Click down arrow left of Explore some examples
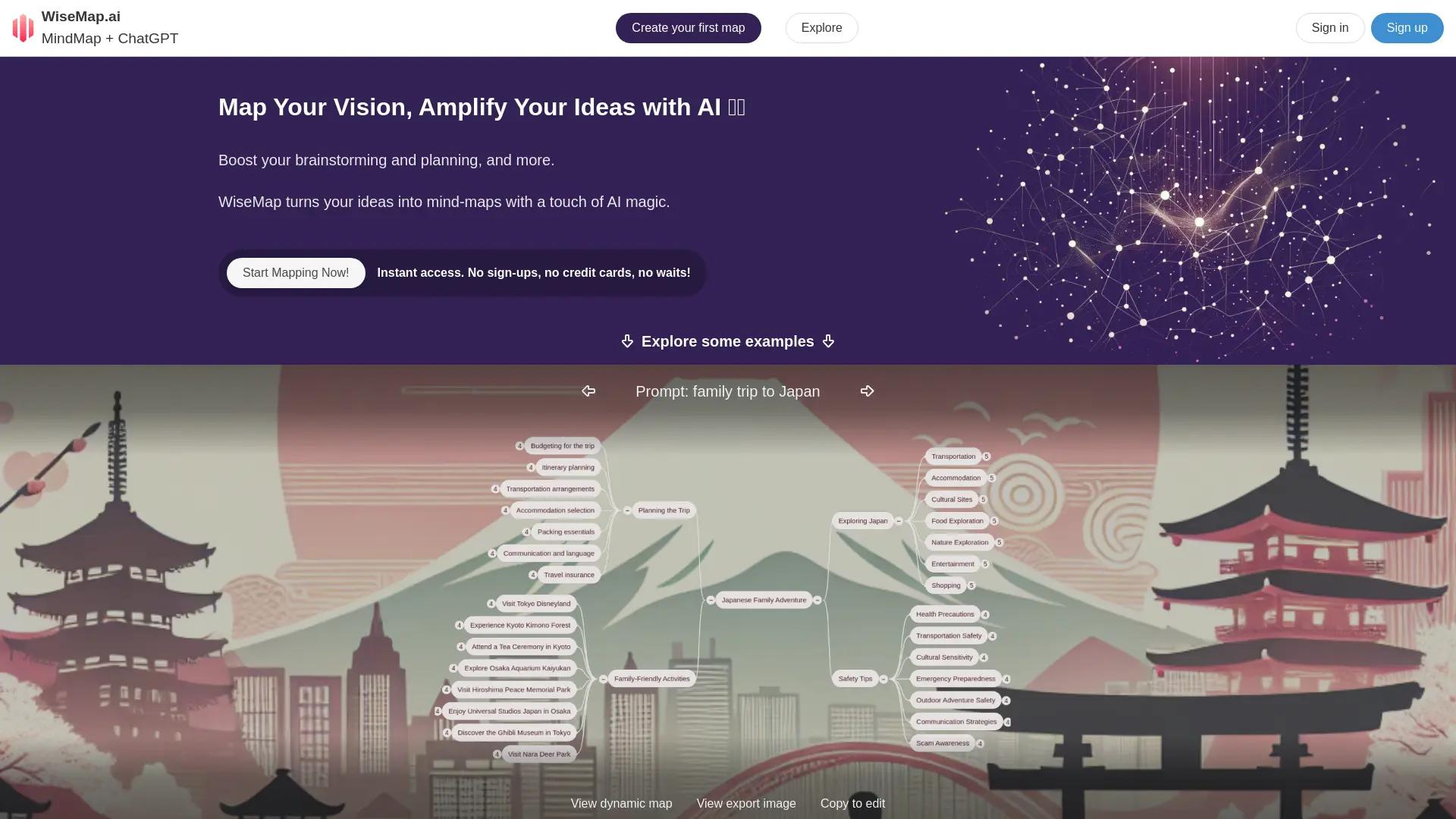Screen dimensions: 1456x819 coord(627,341)
